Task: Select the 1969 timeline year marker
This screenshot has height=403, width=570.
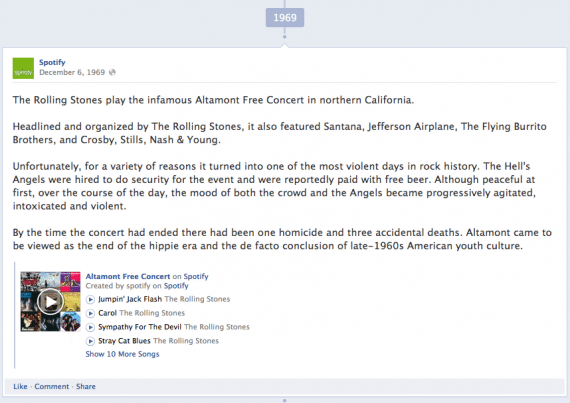Action: click(285, 17)
